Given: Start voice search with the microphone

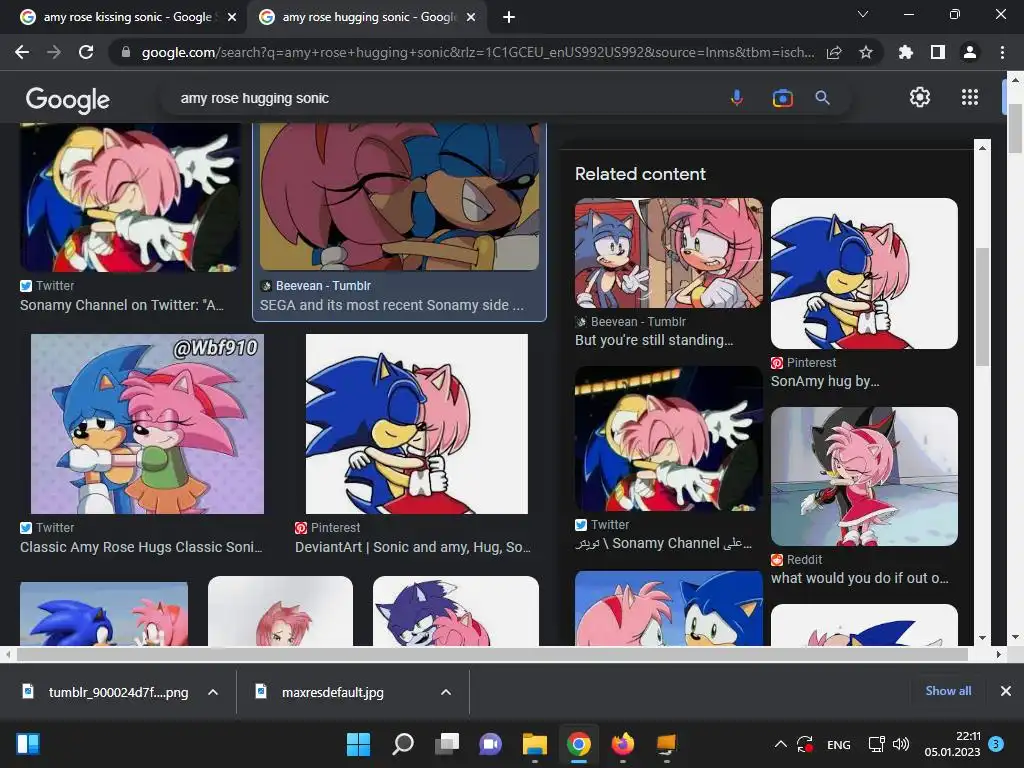Looking at the screenshot, I should click(x=737, y=98).
